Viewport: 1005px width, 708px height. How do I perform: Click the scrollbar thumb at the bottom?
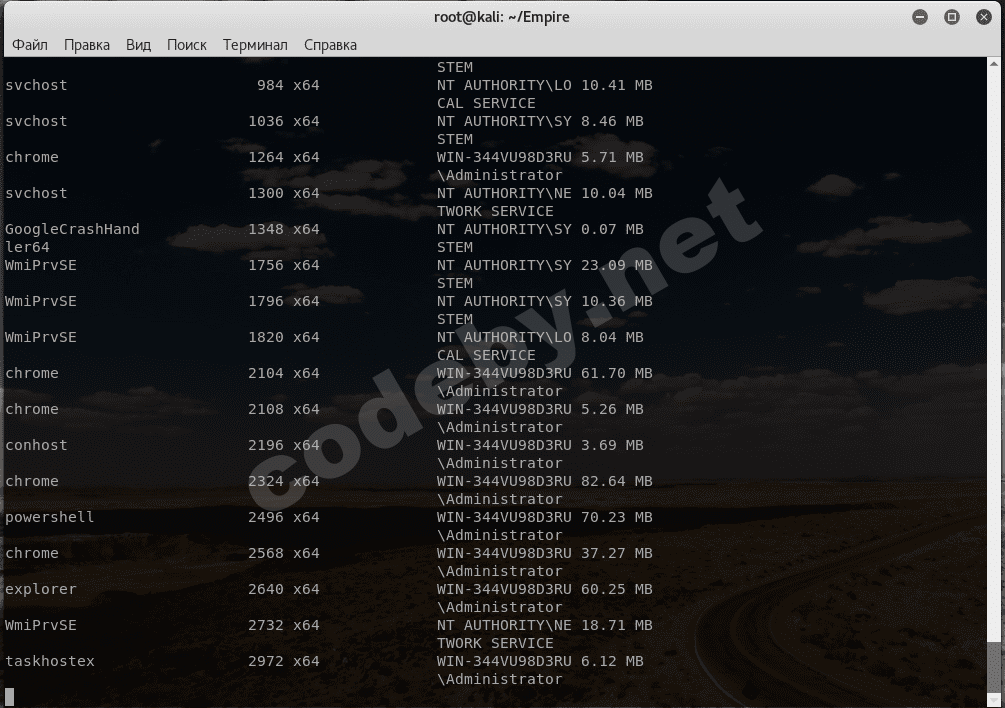(993, 668)
